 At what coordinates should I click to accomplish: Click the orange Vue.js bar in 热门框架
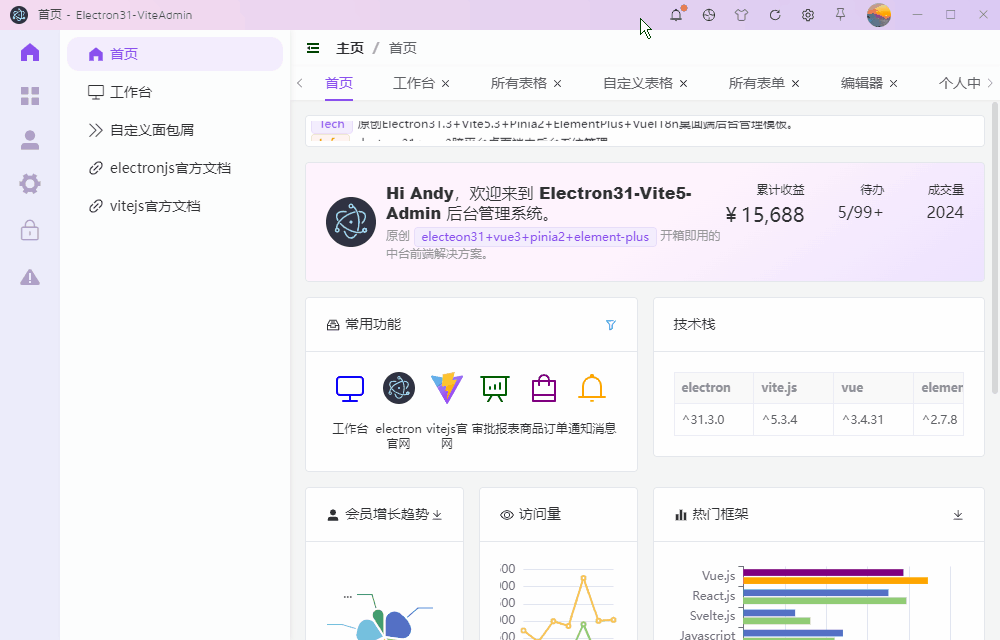pos(835,581)
